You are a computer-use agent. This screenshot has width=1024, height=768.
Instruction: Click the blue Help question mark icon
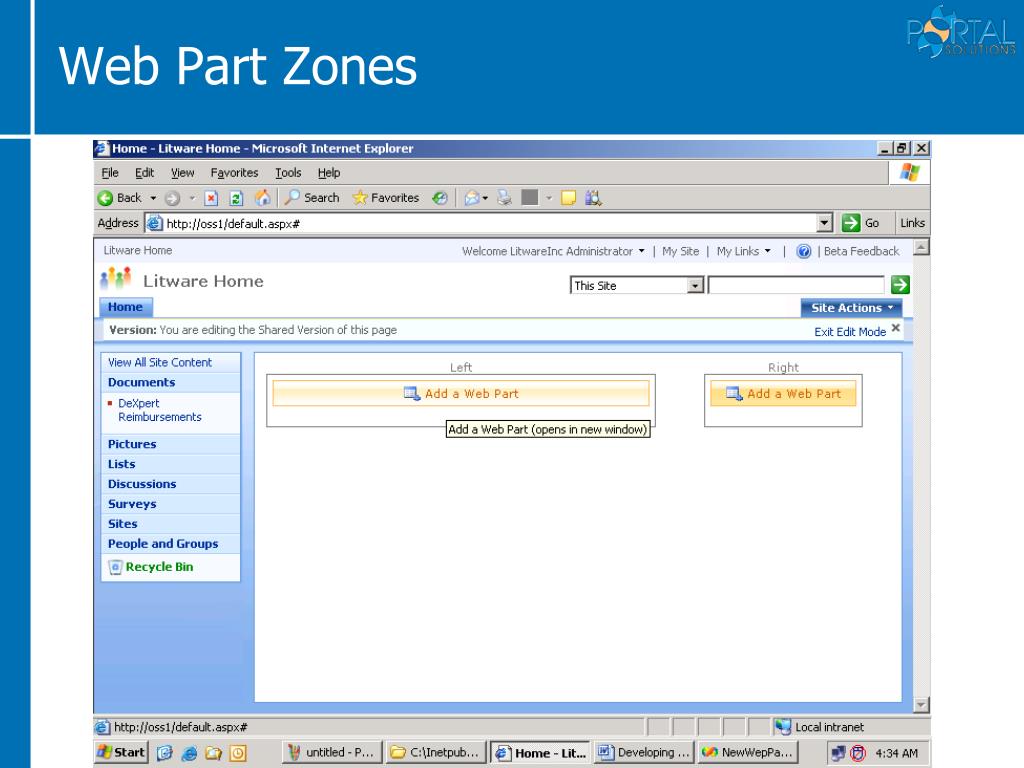pyautogui.click(x=804, y=251)
